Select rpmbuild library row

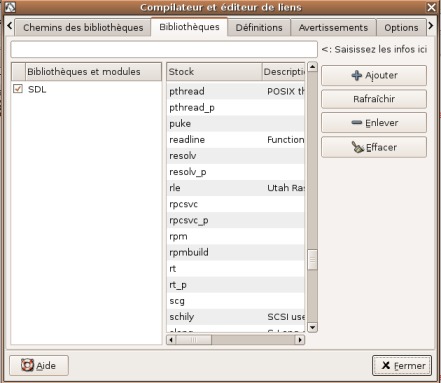click(236, 252)
